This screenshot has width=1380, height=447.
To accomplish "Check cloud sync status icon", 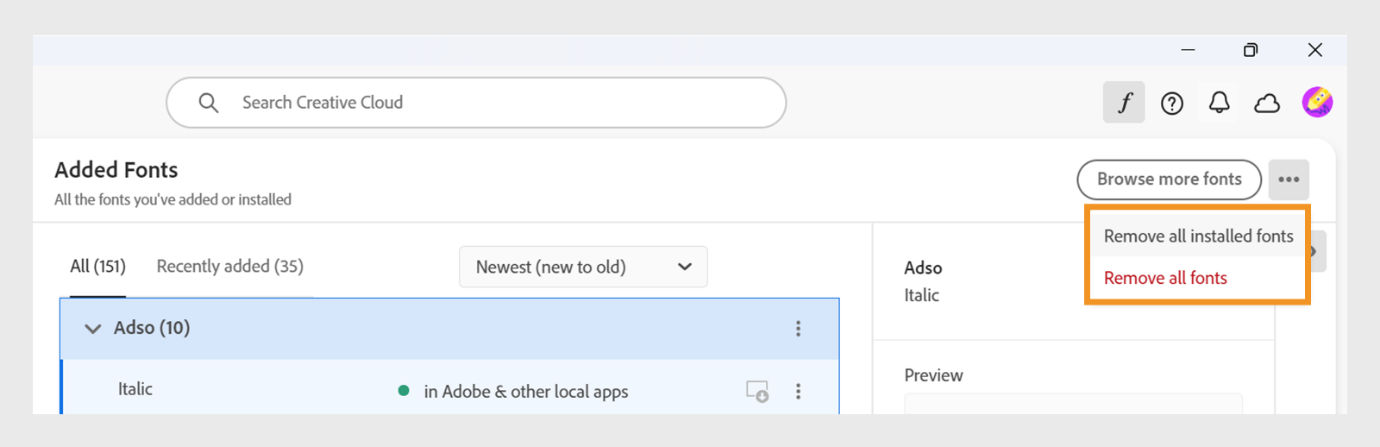I will (1267, 103).
